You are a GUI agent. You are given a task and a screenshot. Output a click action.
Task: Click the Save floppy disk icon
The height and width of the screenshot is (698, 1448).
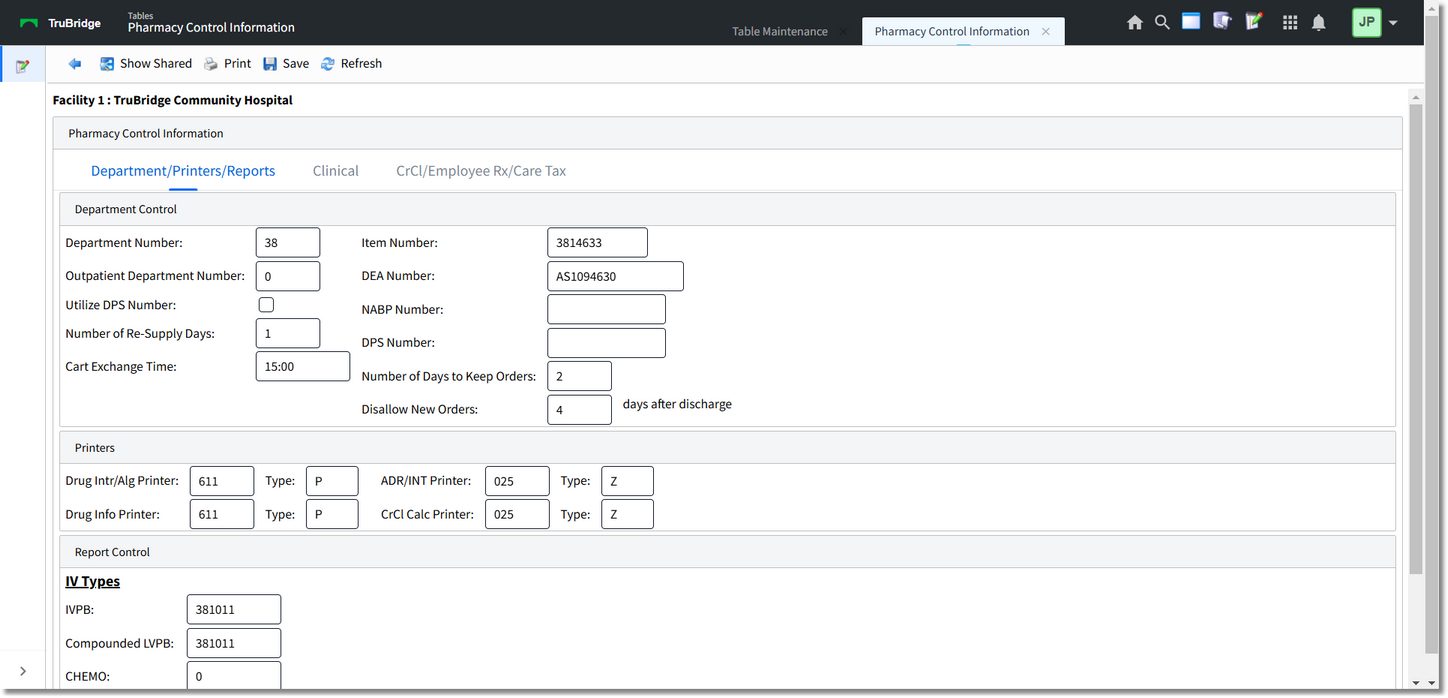tap(270, 63)
